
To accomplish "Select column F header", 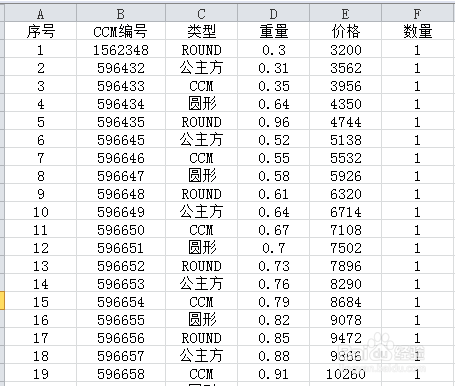I will tap(418, 14).
